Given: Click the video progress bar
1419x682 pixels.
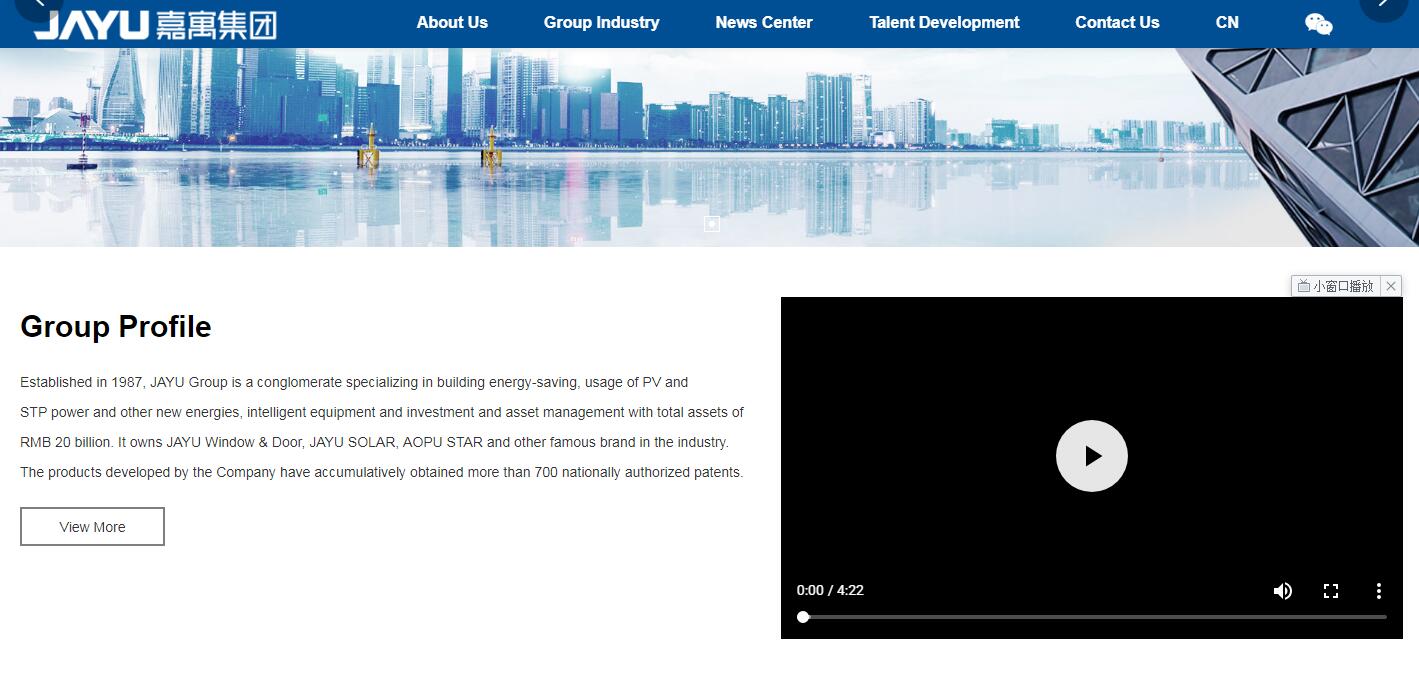Looking at the screenshot, I should (x=1092, y=617).
